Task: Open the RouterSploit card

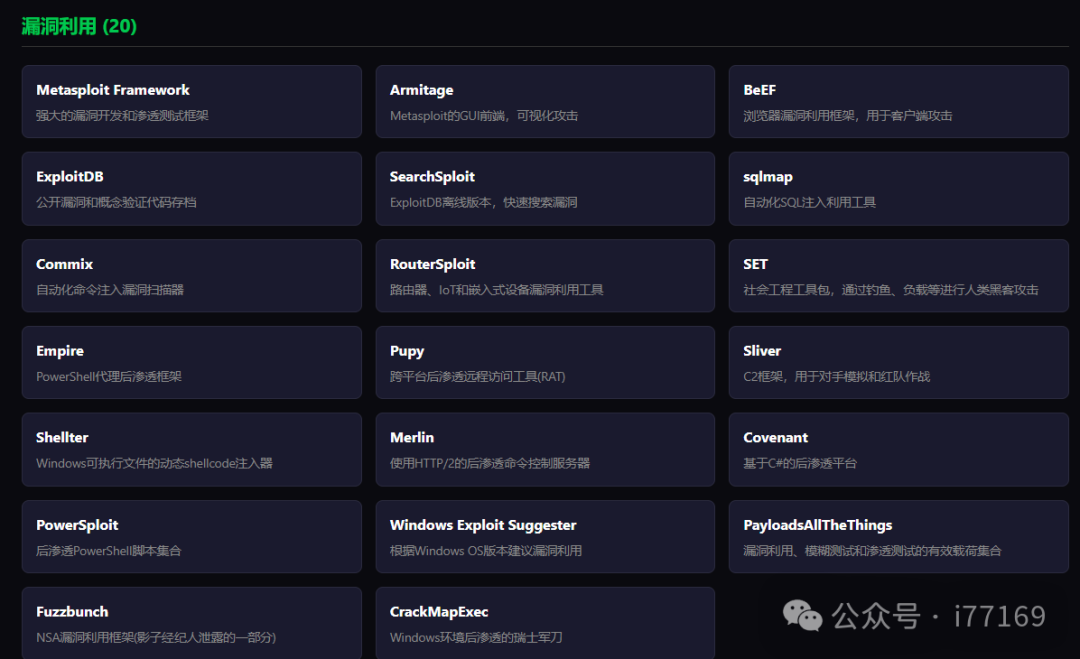Action: click(545, 276)
